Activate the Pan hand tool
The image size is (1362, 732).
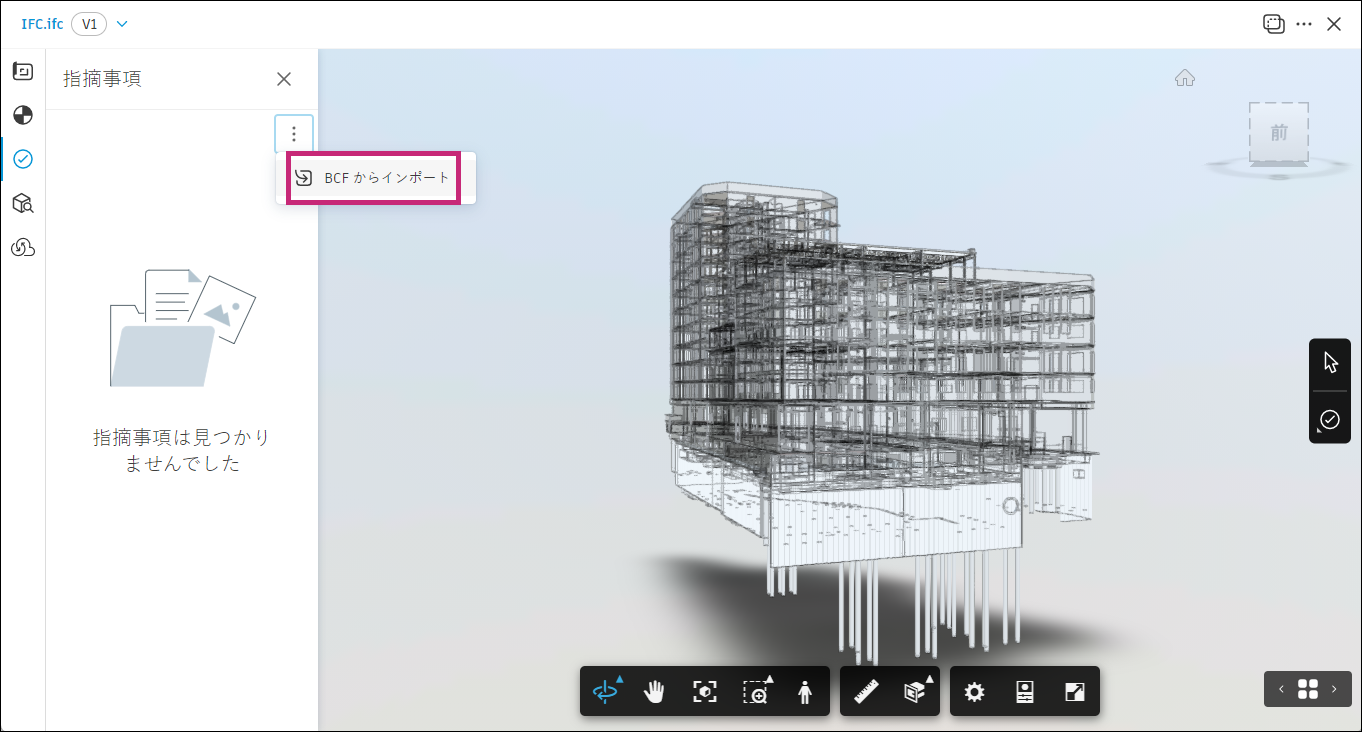[x=654, y=691]
